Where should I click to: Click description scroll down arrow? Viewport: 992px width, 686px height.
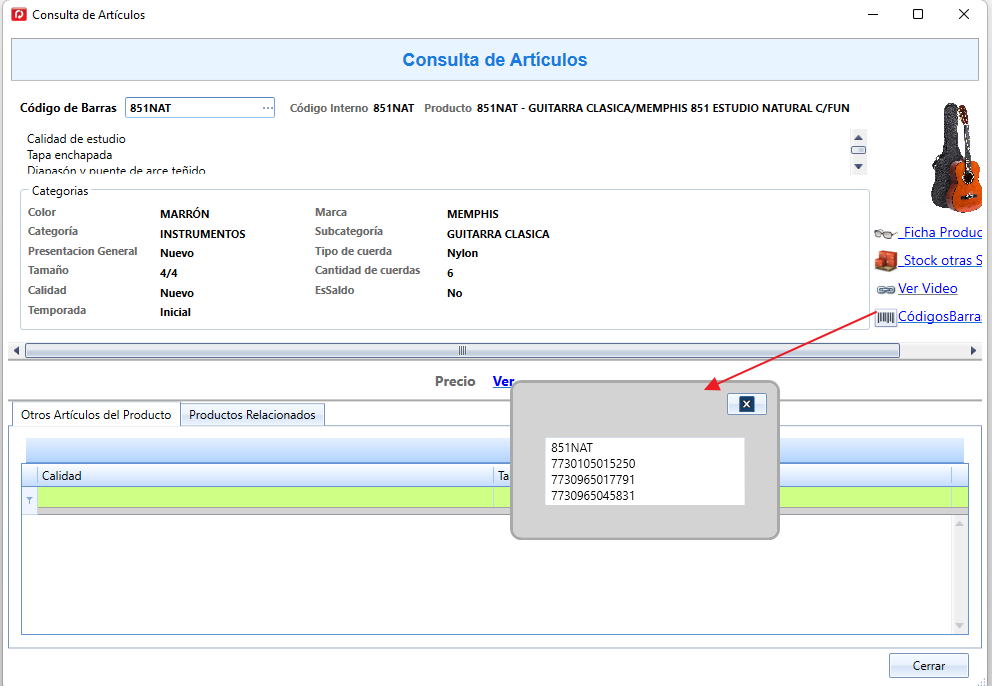click(859, 166)
